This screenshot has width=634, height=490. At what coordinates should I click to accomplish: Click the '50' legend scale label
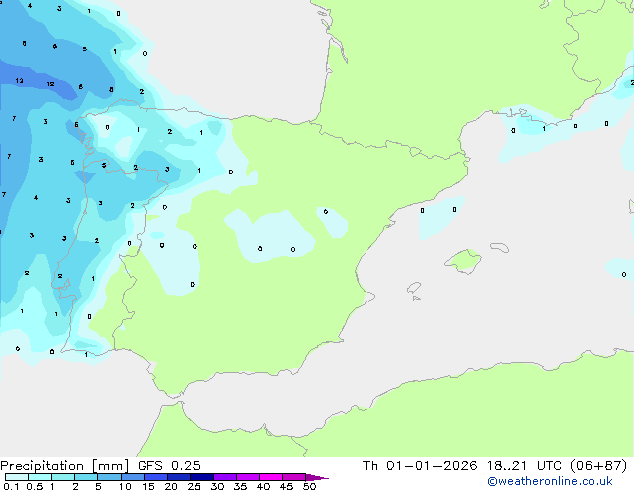[x=309, y=486]
